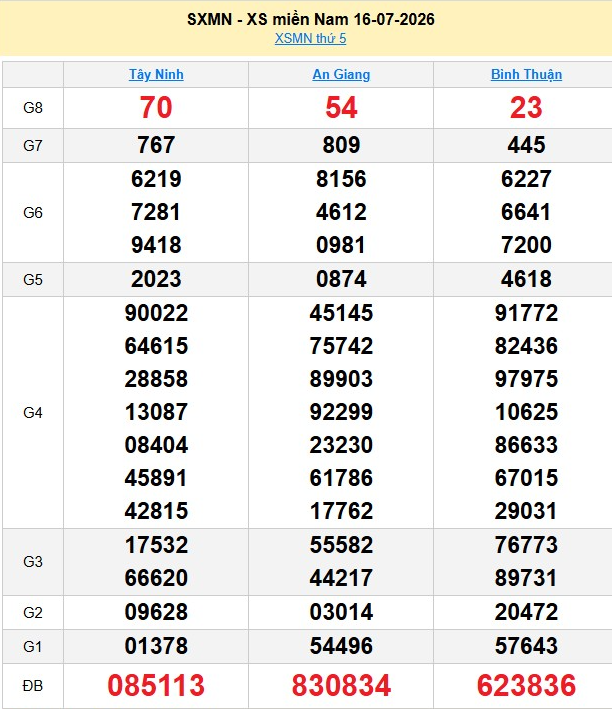Click the ĐB row label

33,686
